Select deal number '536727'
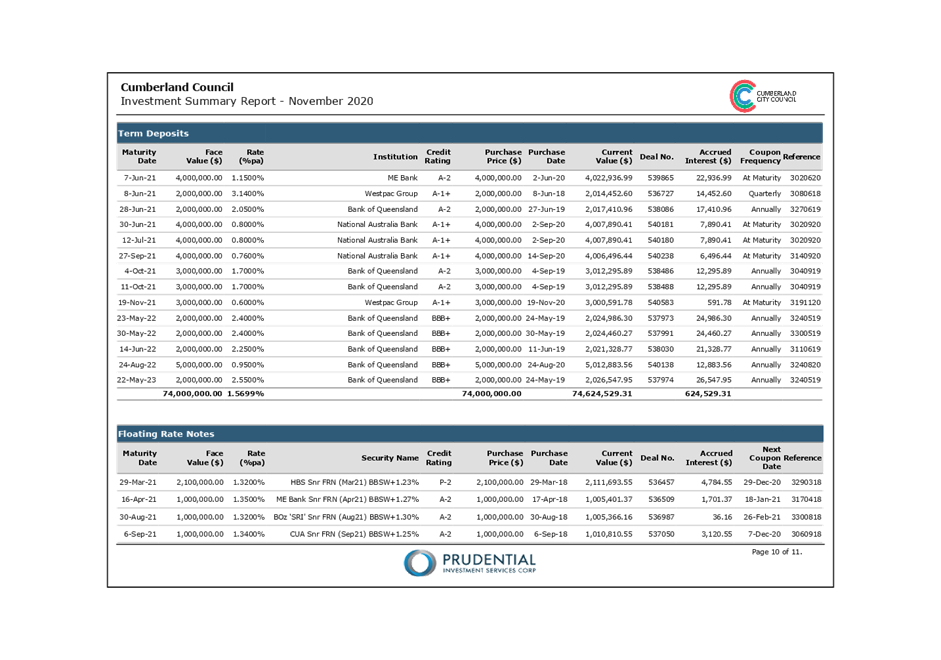 click(660, 194)
